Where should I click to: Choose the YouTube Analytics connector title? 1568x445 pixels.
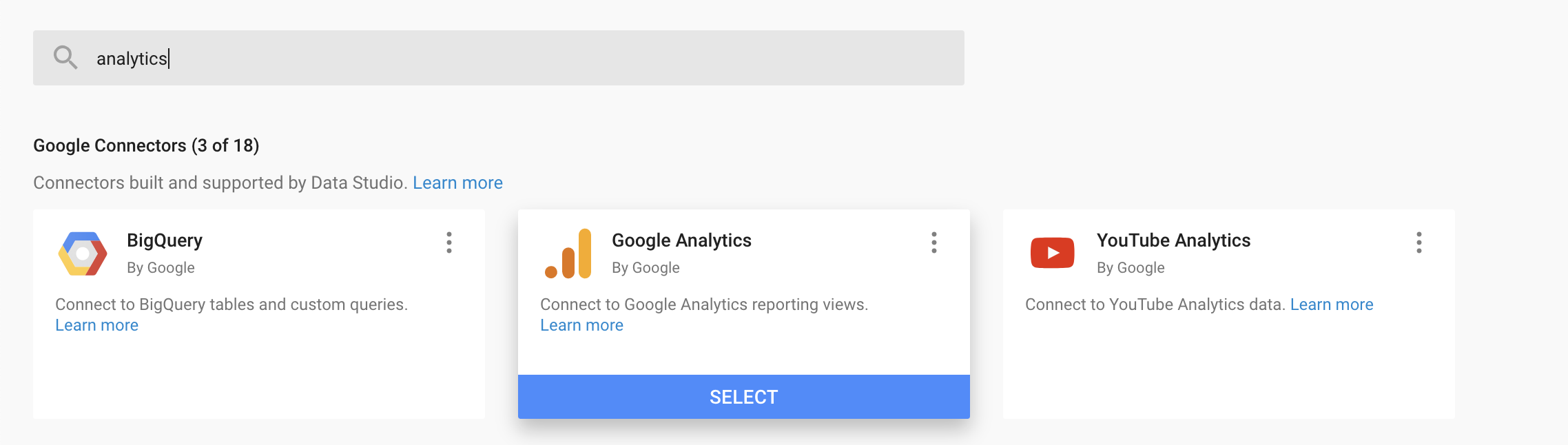[1173, 240]
